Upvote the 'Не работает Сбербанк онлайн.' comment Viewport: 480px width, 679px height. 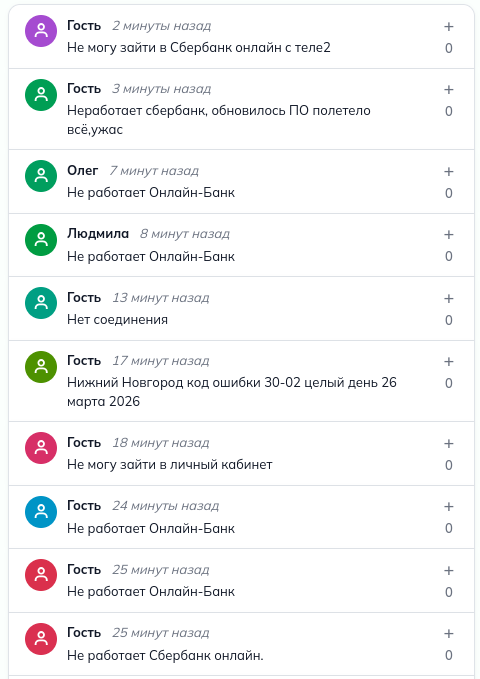point(449,634)
